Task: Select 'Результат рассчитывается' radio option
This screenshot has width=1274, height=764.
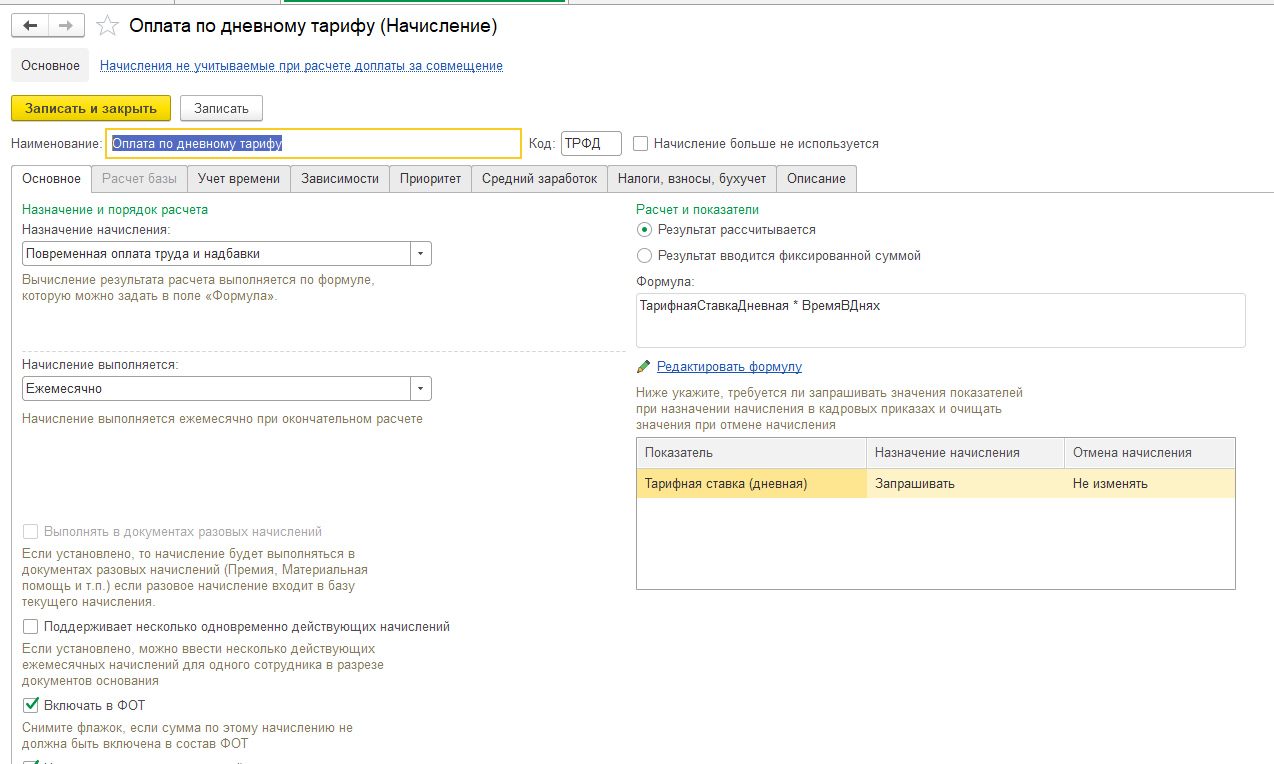Action: coord(644,230)
